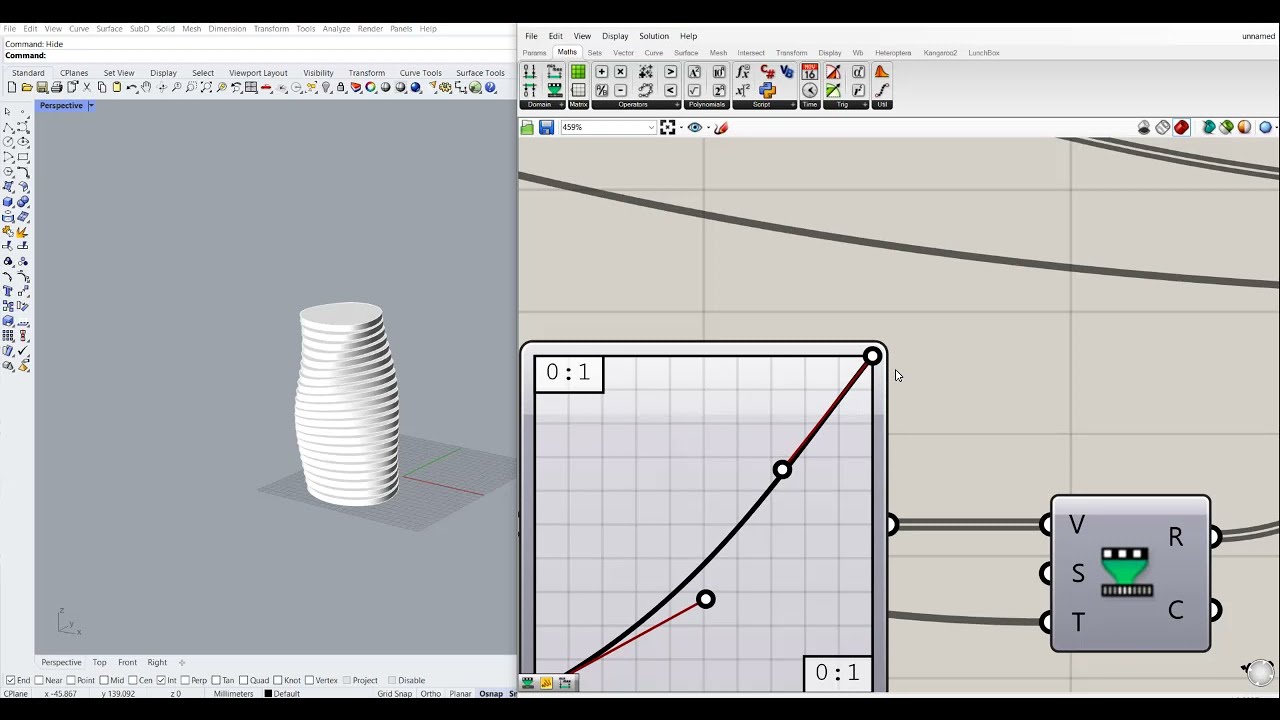Expand the Domain panel plus button
The image size is (1280, 720).
pos(561,104)
